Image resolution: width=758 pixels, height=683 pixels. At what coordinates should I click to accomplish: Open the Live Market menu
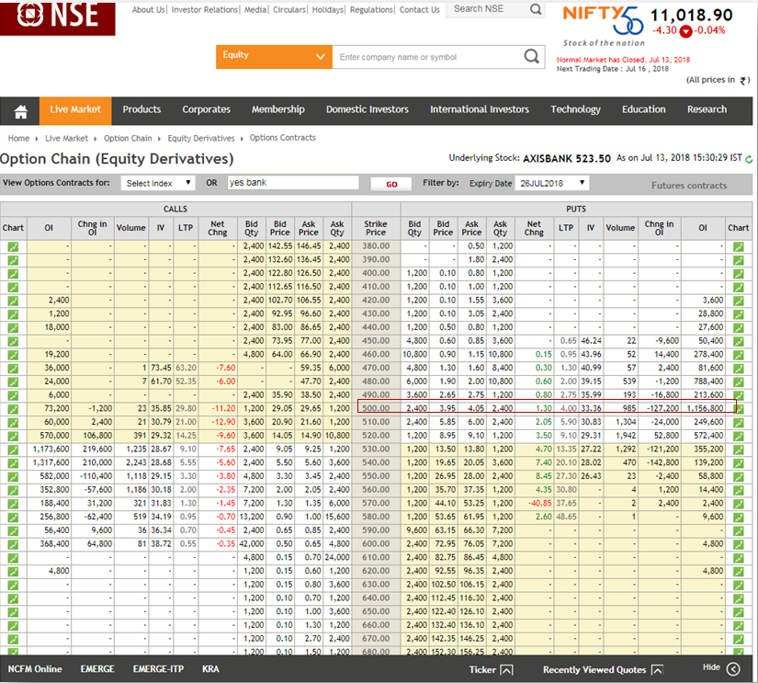point(75,110)
